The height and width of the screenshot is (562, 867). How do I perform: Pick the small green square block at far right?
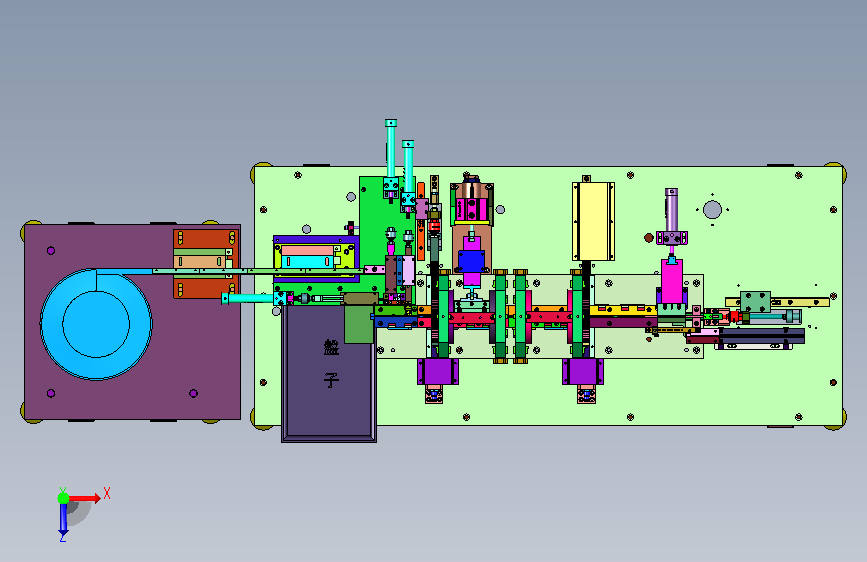tap(755, 301)
